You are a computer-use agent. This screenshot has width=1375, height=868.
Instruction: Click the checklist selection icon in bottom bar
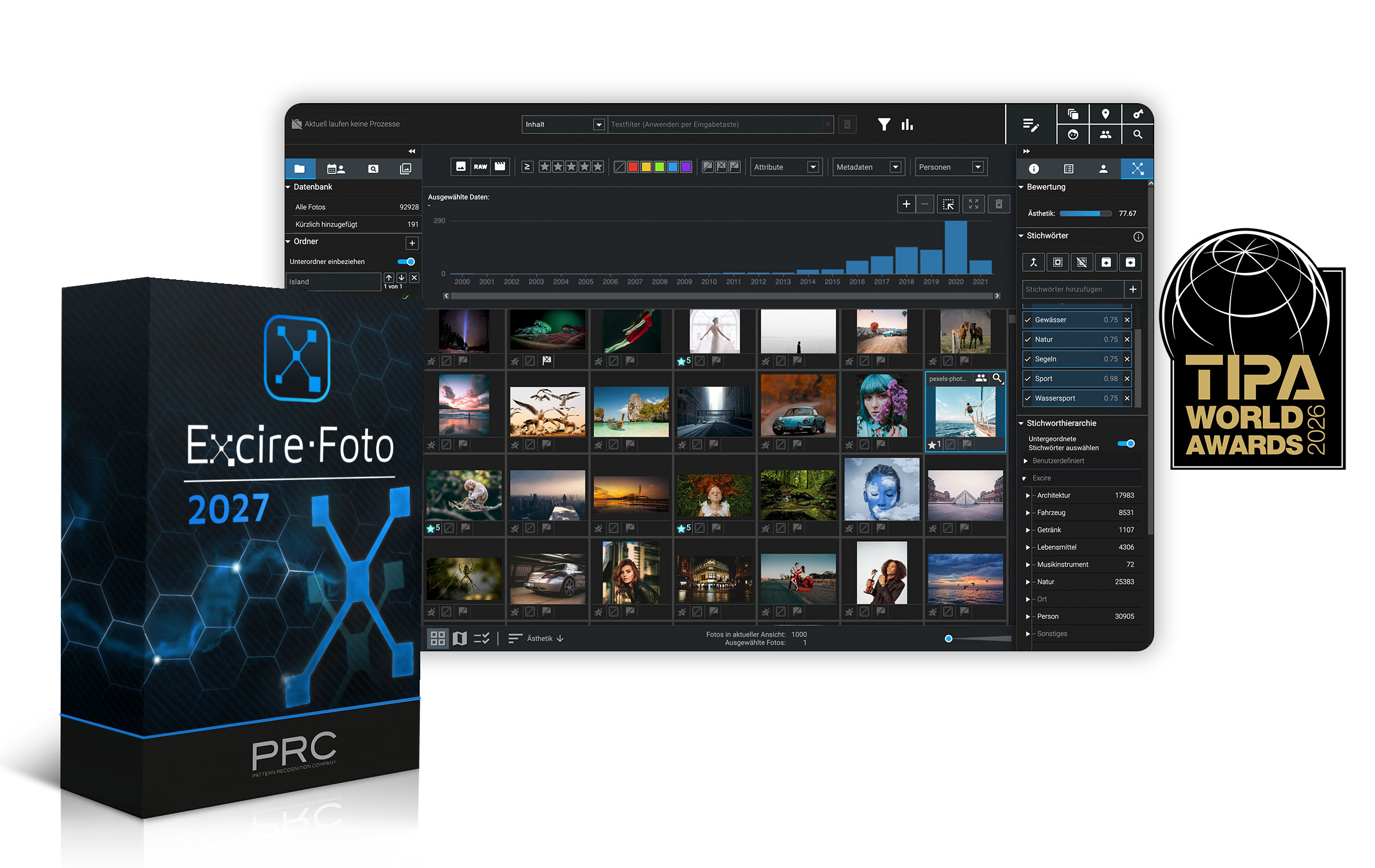(482, 639)
